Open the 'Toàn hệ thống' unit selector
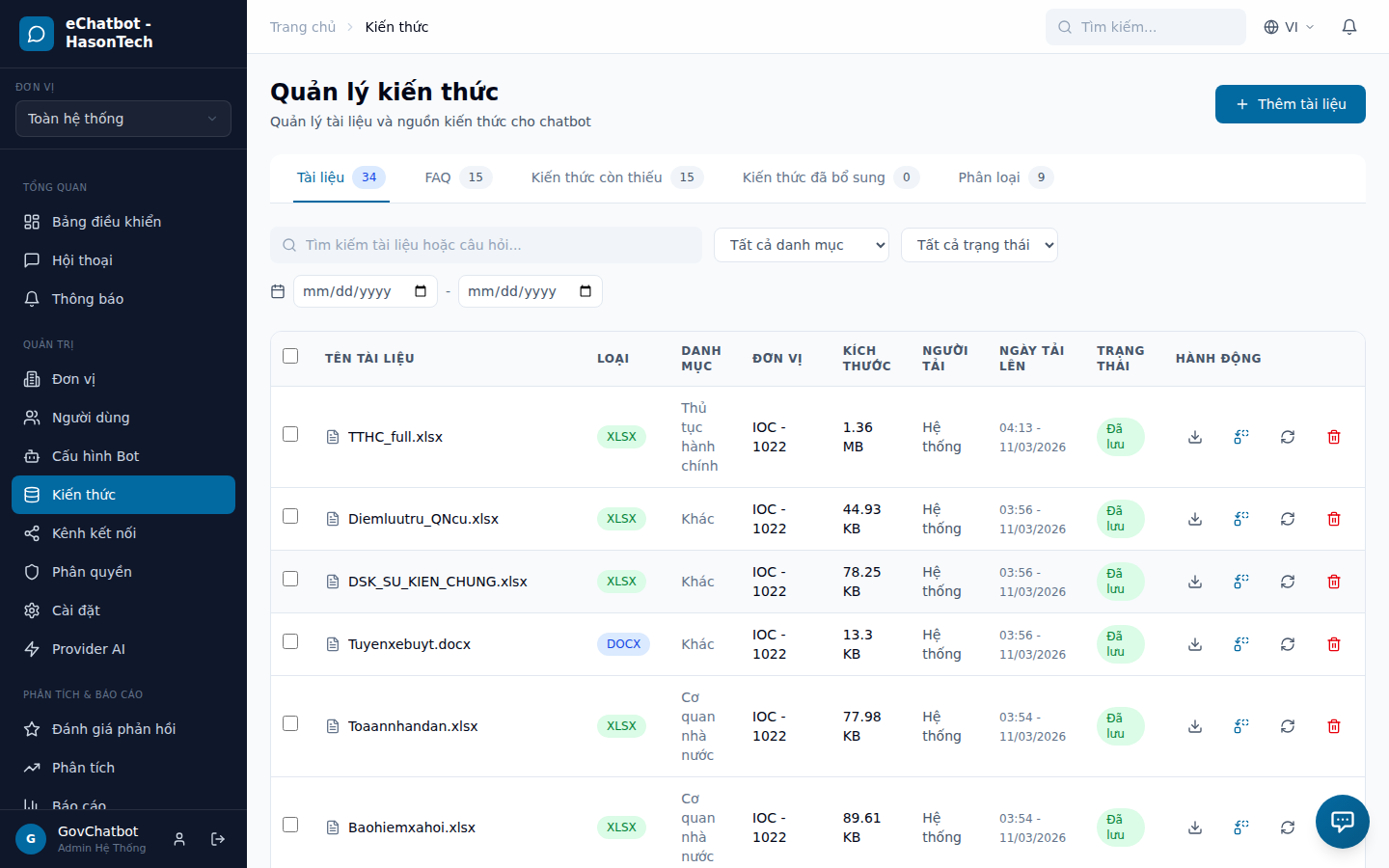 pos(123,119)
